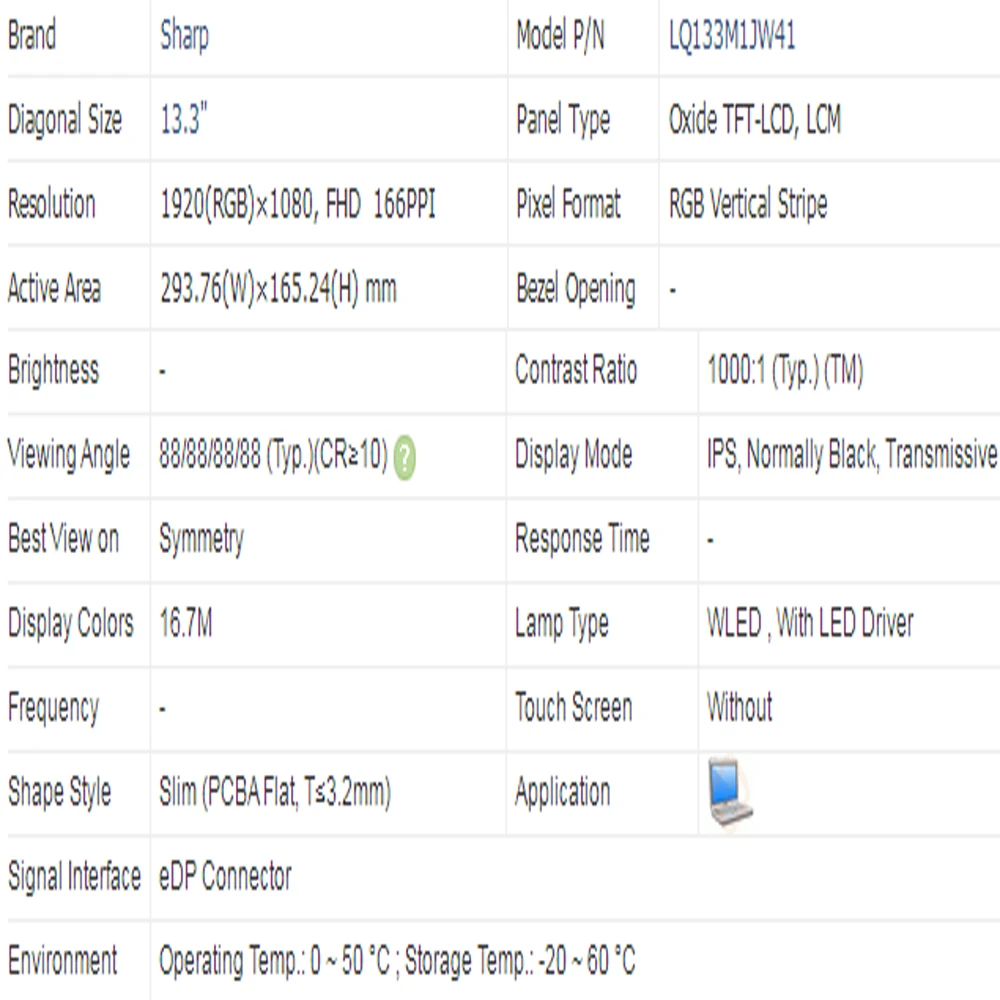The height and width of the screenshot is (1000, 1000).
Task: Click the 'Viewing Angle' label
Action: pyautogui.click(x=69, y=455)
